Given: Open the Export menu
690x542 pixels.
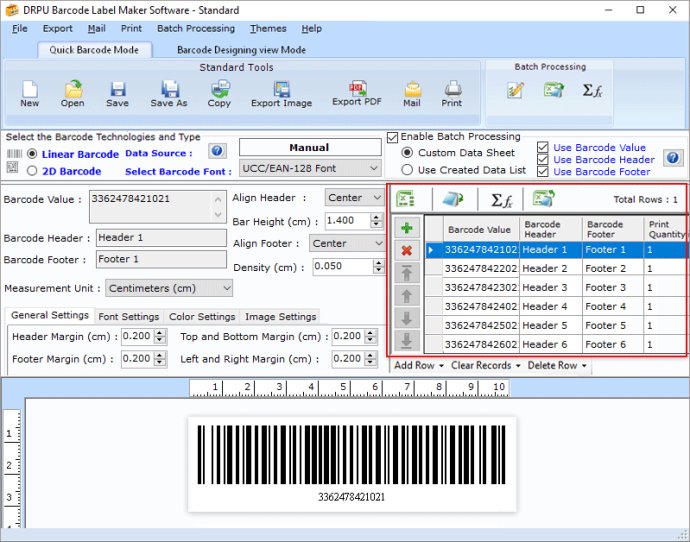Looking at the screenshot, I should pos(58,29).
